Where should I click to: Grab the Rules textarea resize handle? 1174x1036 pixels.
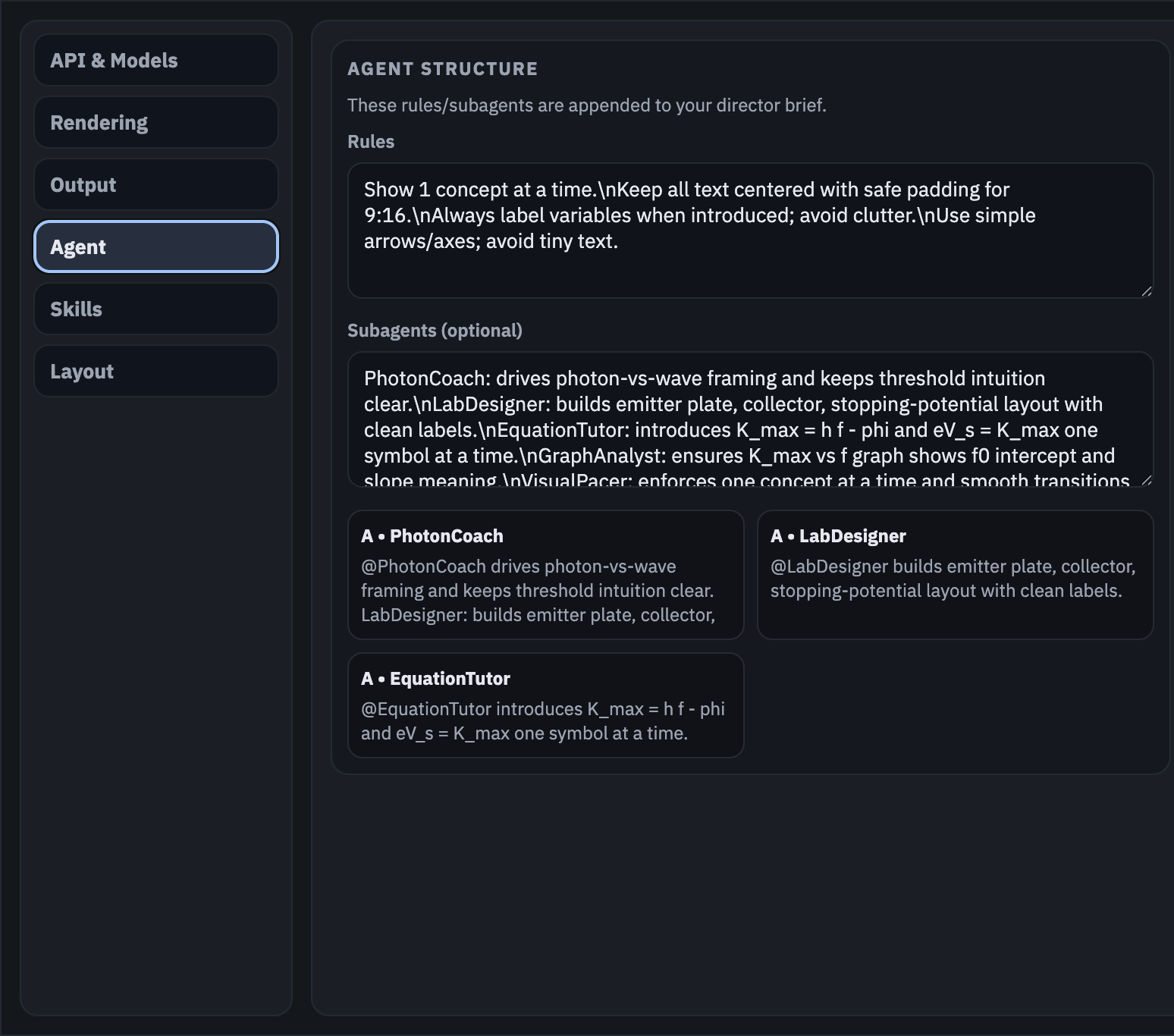1146,291
